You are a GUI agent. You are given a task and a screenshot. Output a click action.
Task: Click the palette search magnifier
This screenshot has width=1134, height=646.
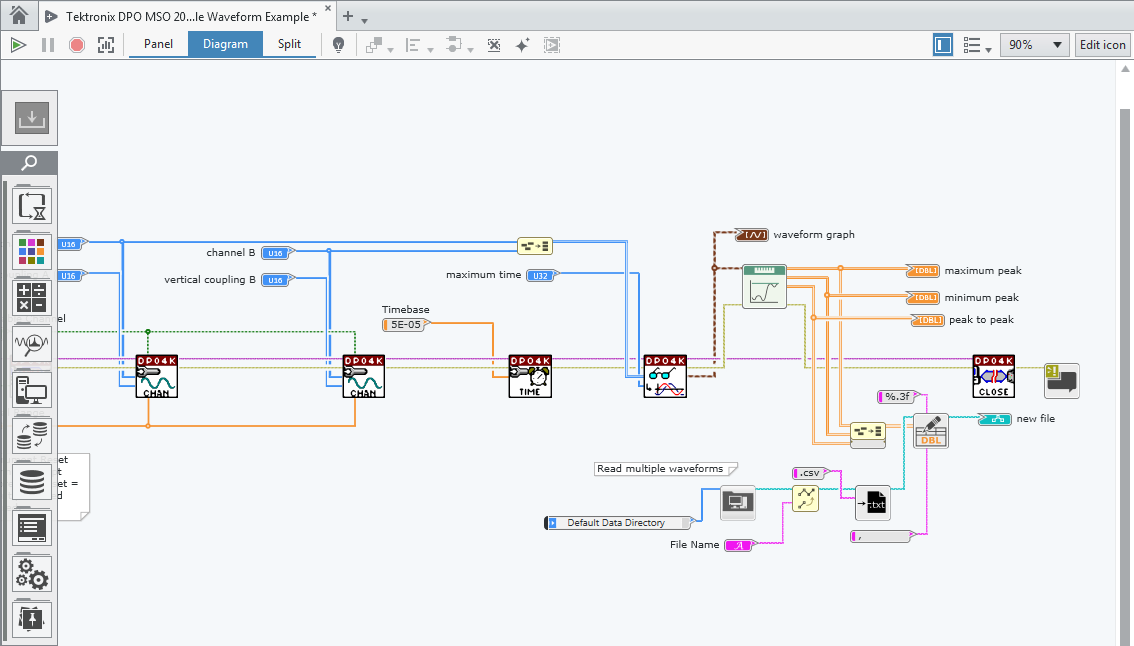(x=30, y=164)
